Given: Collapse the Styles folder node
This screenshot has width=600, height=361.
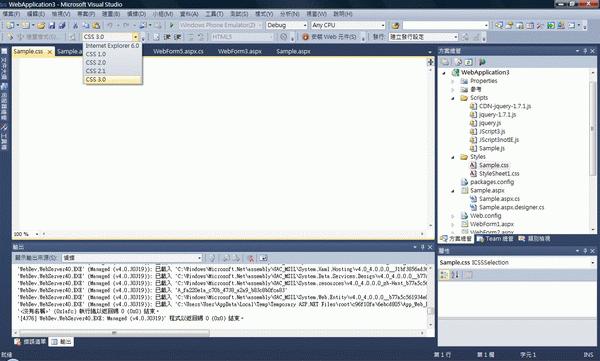Looking at the screenshot, I should 453,157.
